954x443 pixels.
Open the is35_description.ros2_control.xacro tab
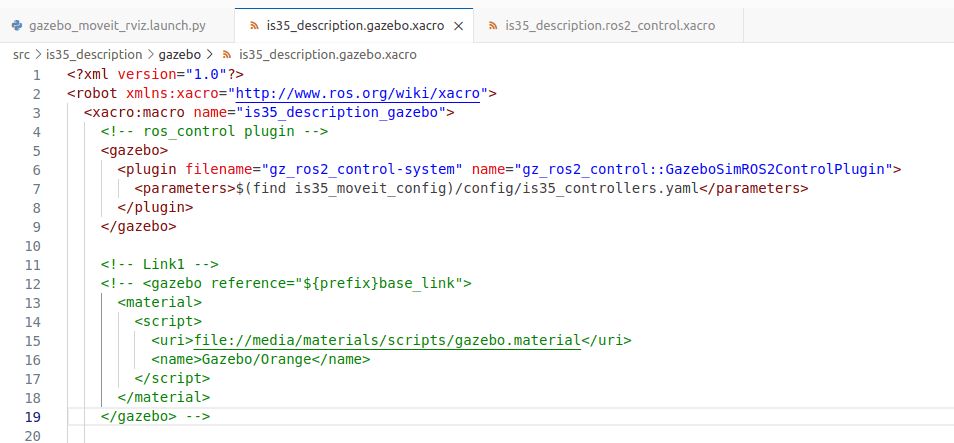(610, 23)
